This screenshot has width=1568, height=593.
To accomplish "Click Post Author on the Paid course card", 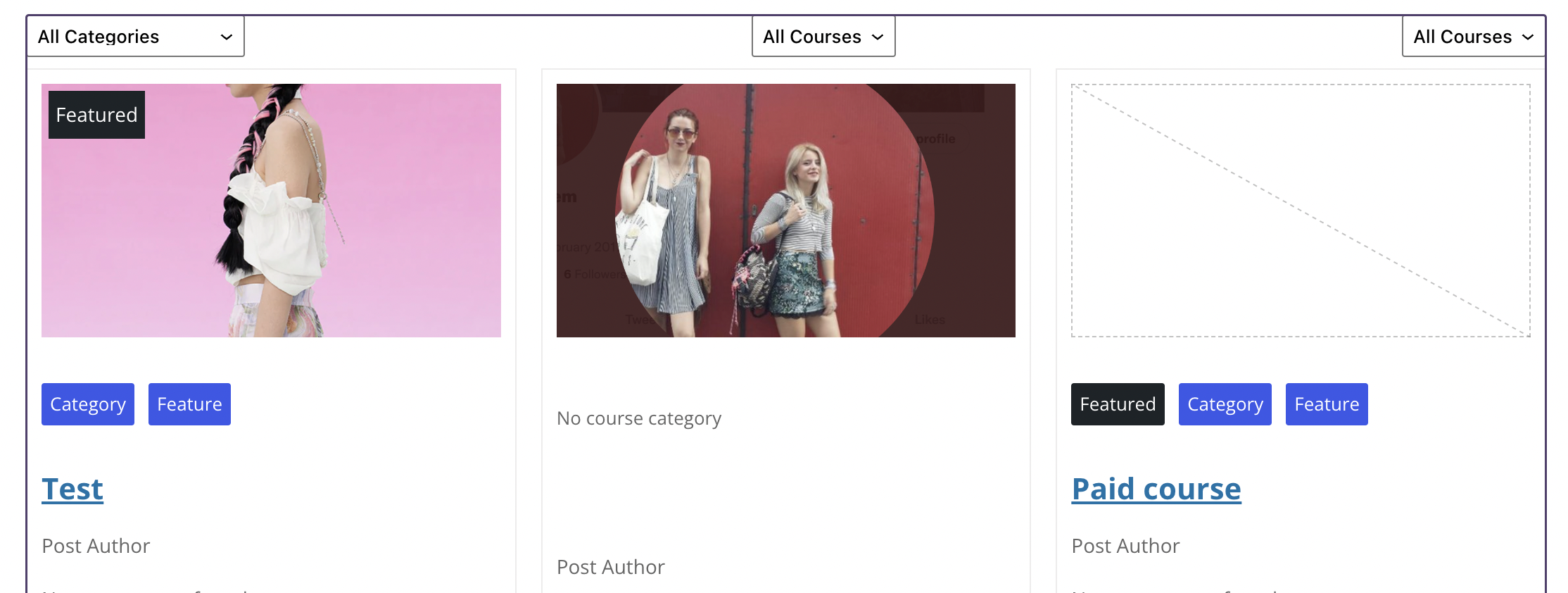I will click(x=1125, y=545).
